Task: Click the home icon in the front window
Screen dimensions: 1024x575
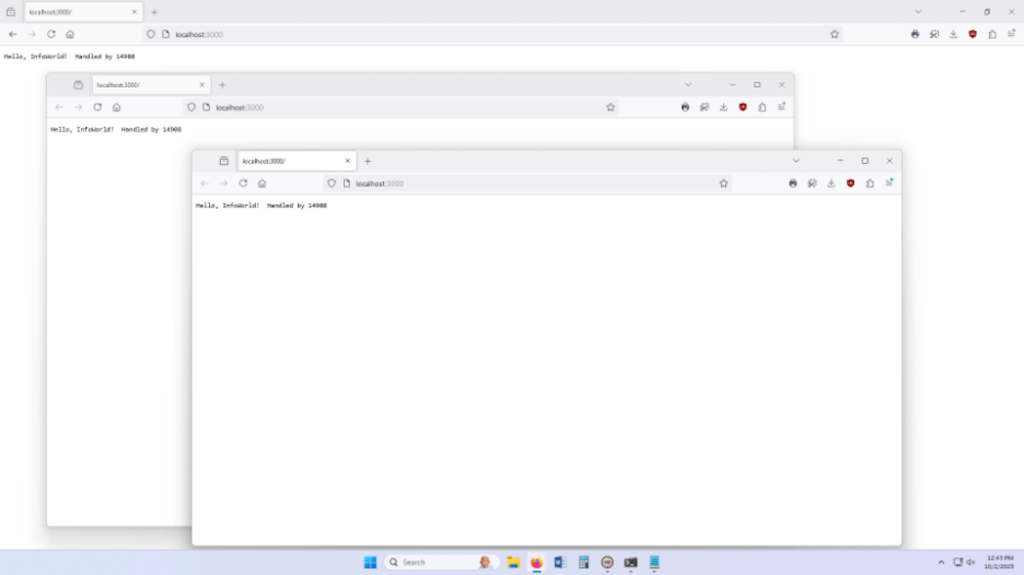Action: click(x=262, y=184)
